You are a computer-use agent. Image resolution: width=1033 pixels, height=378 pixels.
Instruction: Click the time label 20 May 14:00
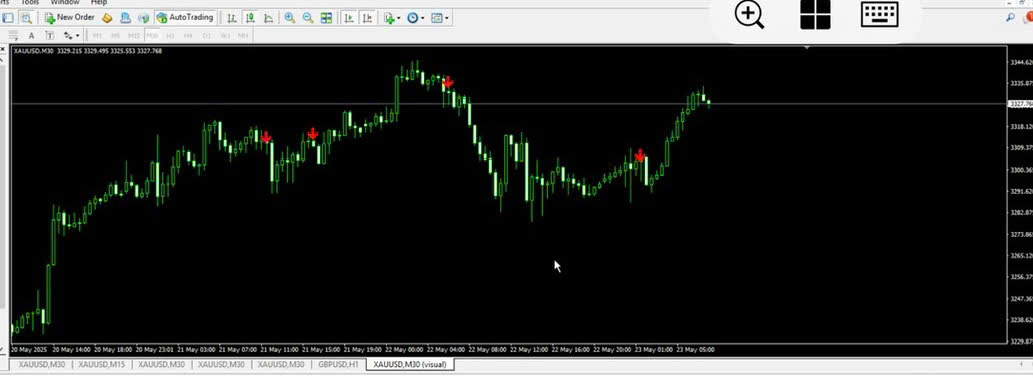pos(71,350)
